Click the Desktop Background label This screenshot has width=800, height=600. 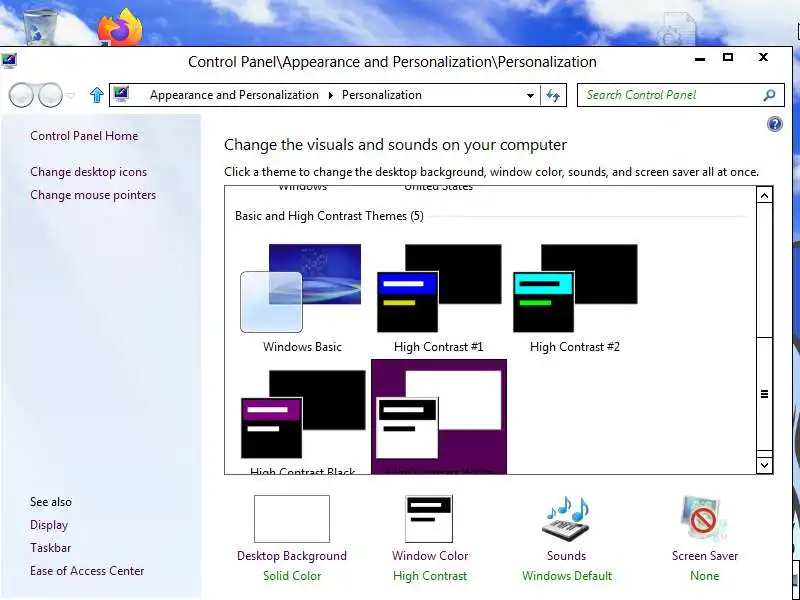[x=292, y=556]
